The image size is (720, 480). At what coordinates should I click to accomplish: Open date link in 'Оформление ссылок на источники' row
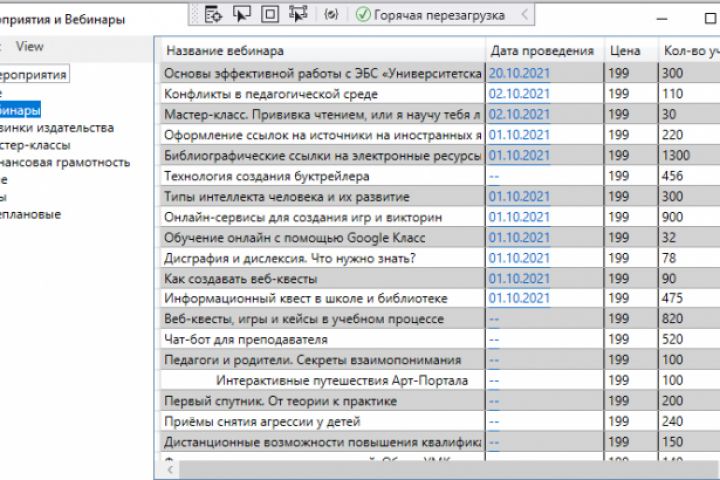click(519, 135)
